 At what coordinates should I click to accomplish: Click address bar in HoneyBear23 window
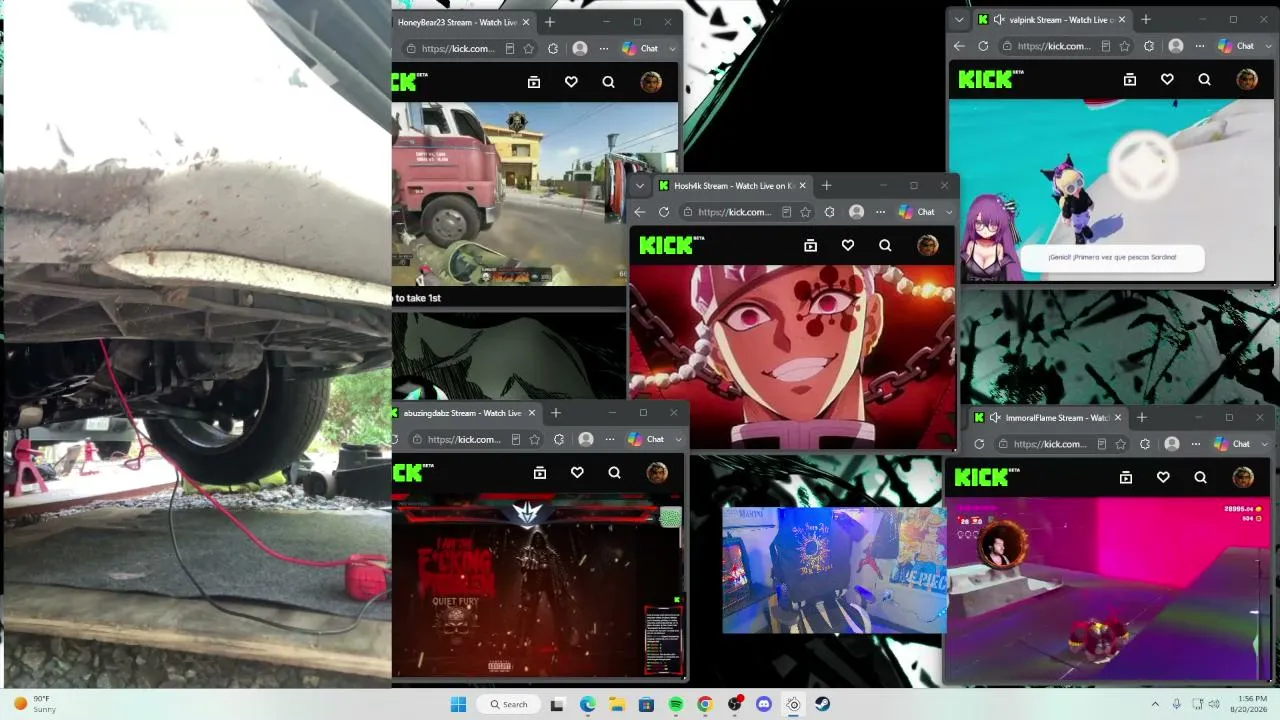tap(458, 48)
